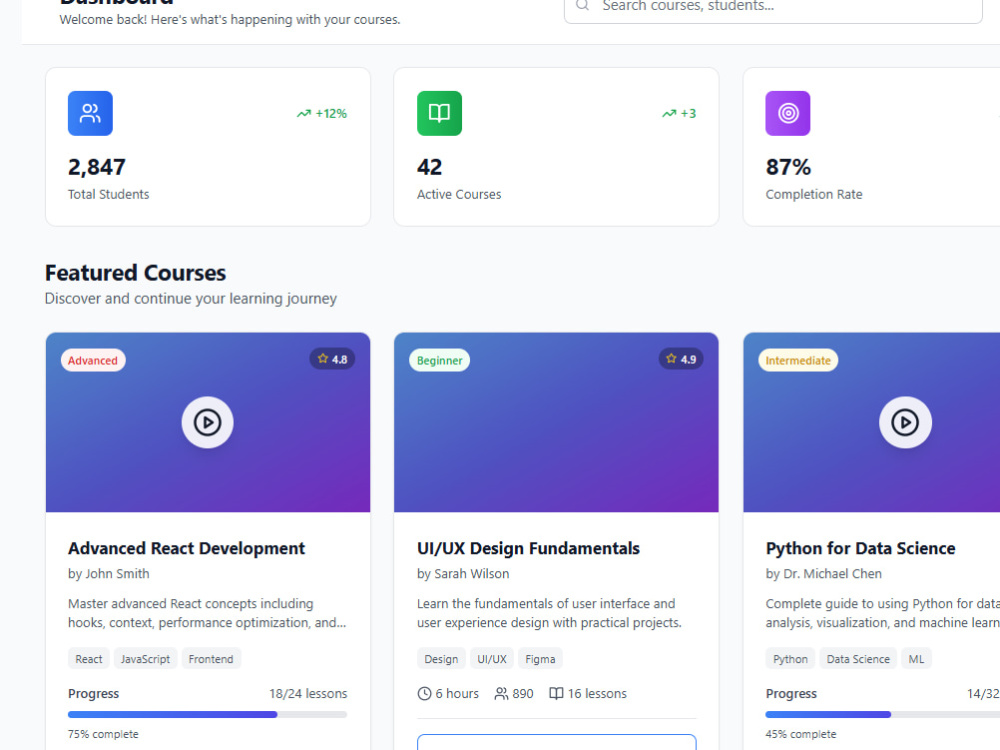The width and height of the screenshot is (1000, 750).
Task: Open the UI/UX Design Fundamentals course title
Action: click(528, 548)
